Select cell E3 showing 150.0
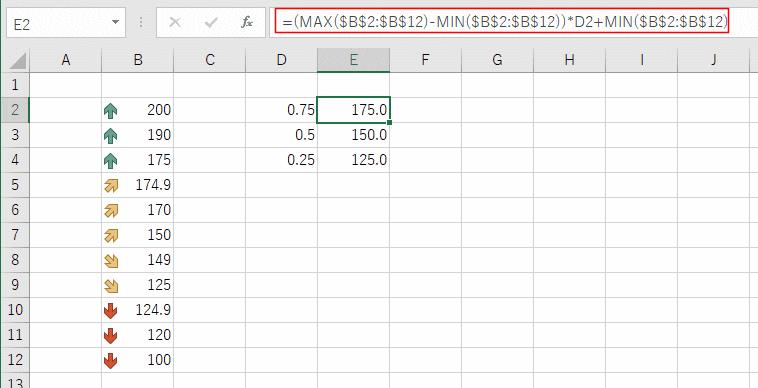The image size is (758, 388). point(353,135)
